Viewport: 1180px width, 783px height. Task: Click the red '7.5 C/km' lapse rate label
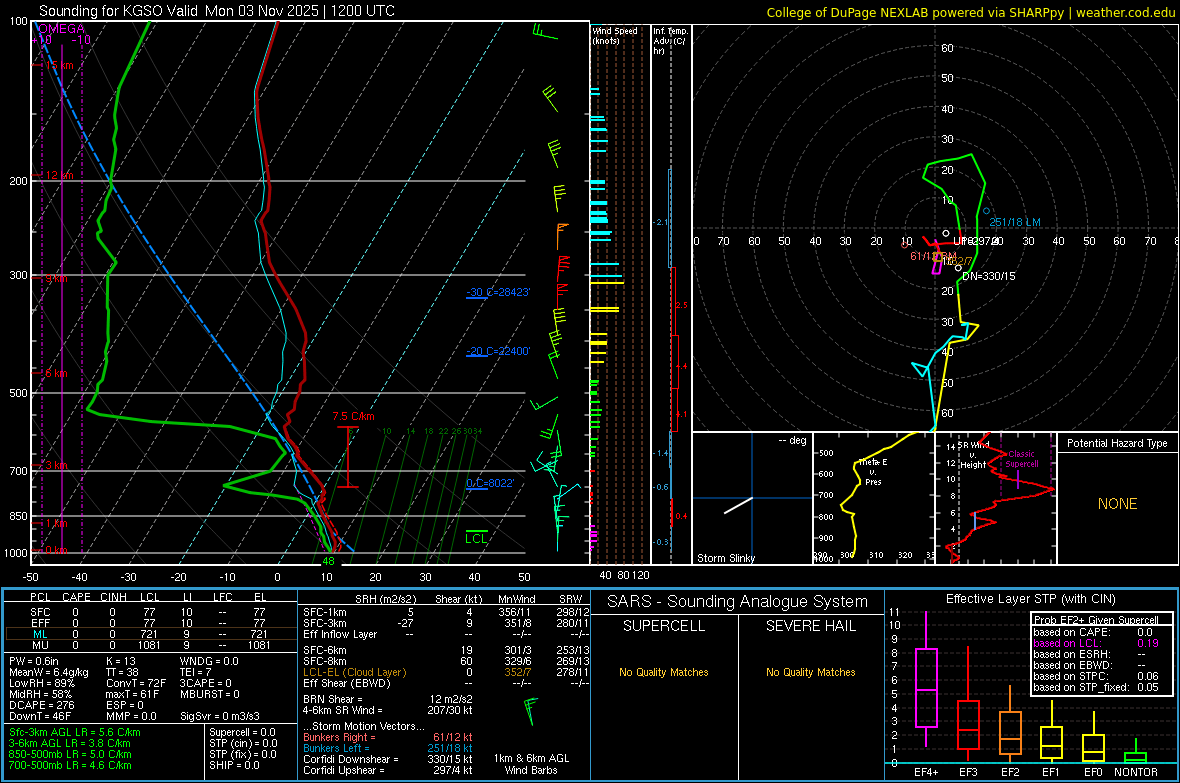(354, 416)
